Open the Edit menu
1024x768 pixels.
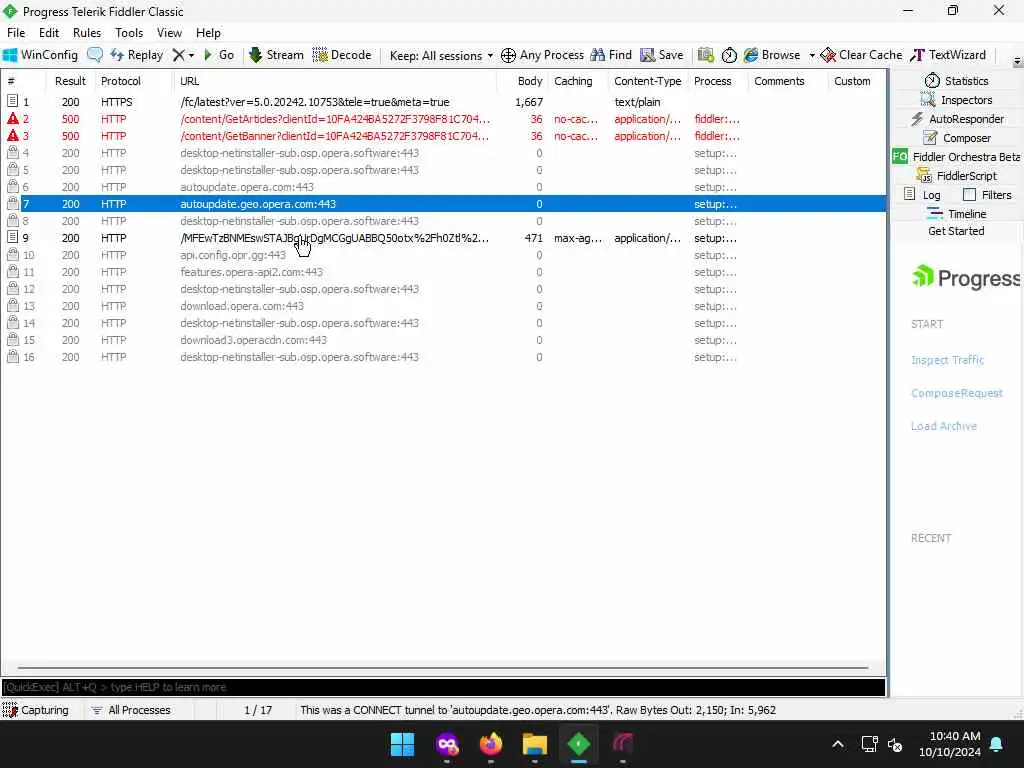(49, 33)
